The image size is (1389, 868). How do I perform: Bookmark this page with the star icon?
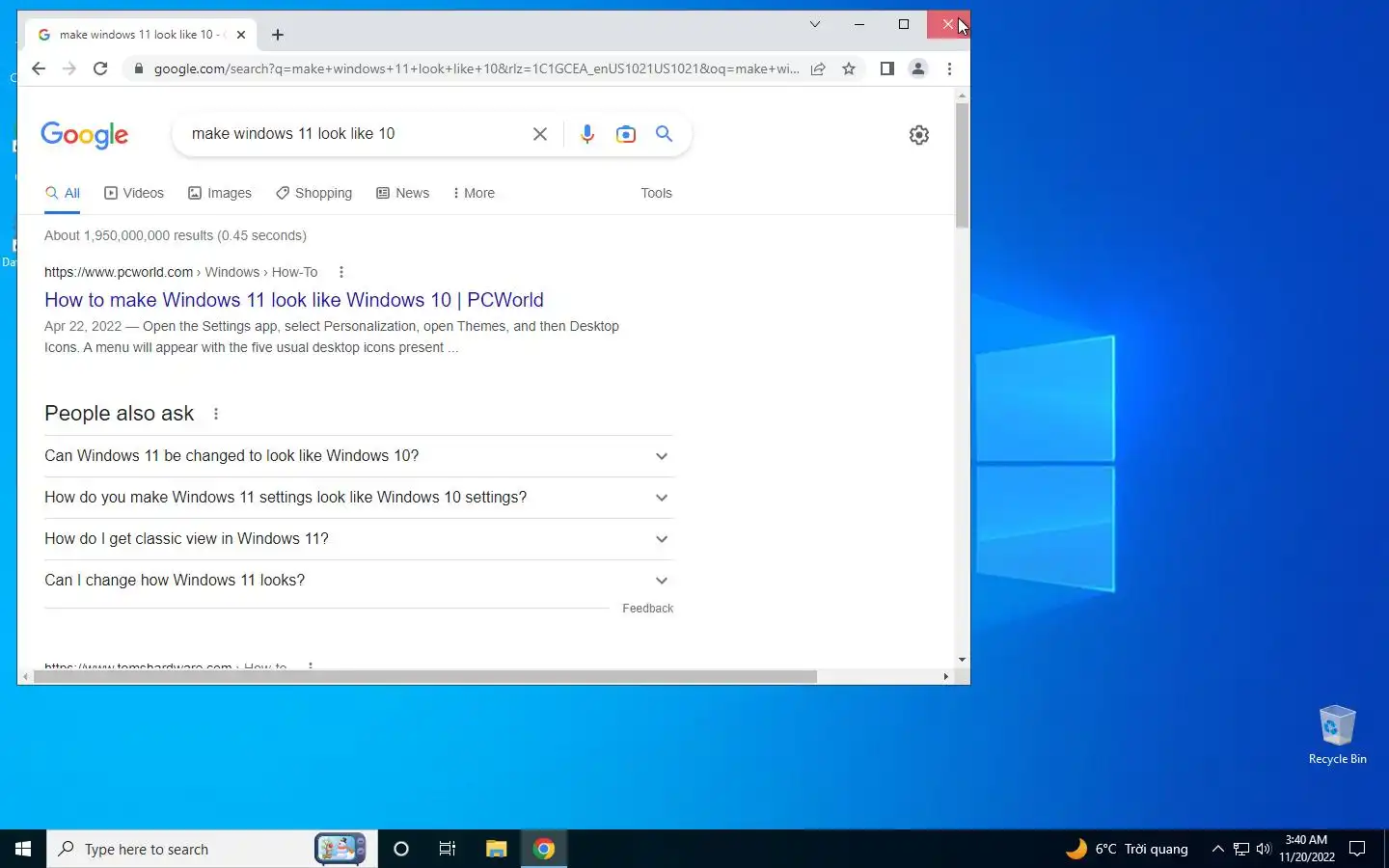pos(849,68)
